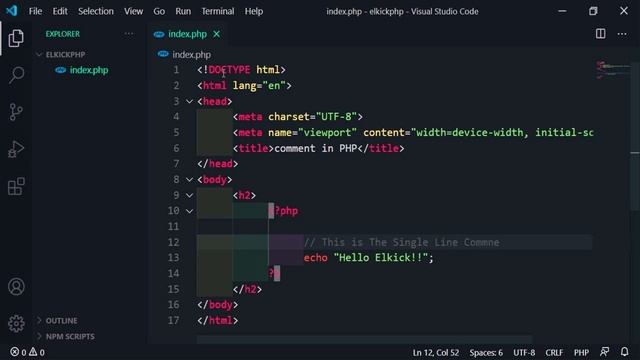Minimize the VS Code window
640x360 pixels.
tap(562, 11)
